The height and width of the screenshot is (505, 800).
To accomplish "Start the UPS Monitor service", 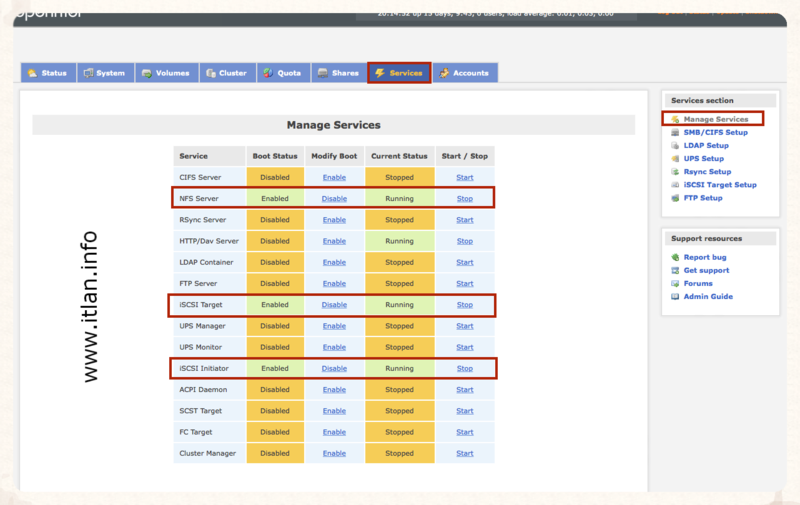I will pos(465,347).
